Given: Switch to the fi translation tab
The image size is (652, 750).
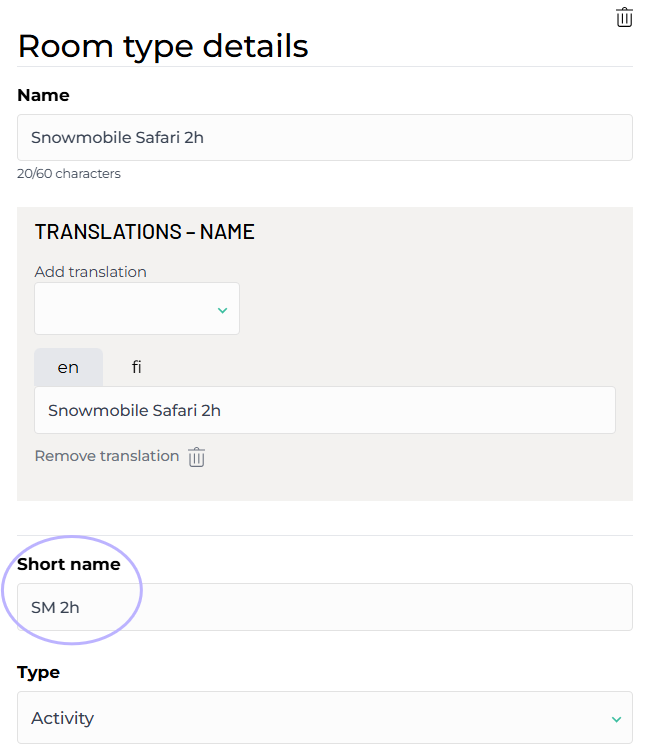Looking at the screenshot, I should pyautogui.click(x=136, y=367).
